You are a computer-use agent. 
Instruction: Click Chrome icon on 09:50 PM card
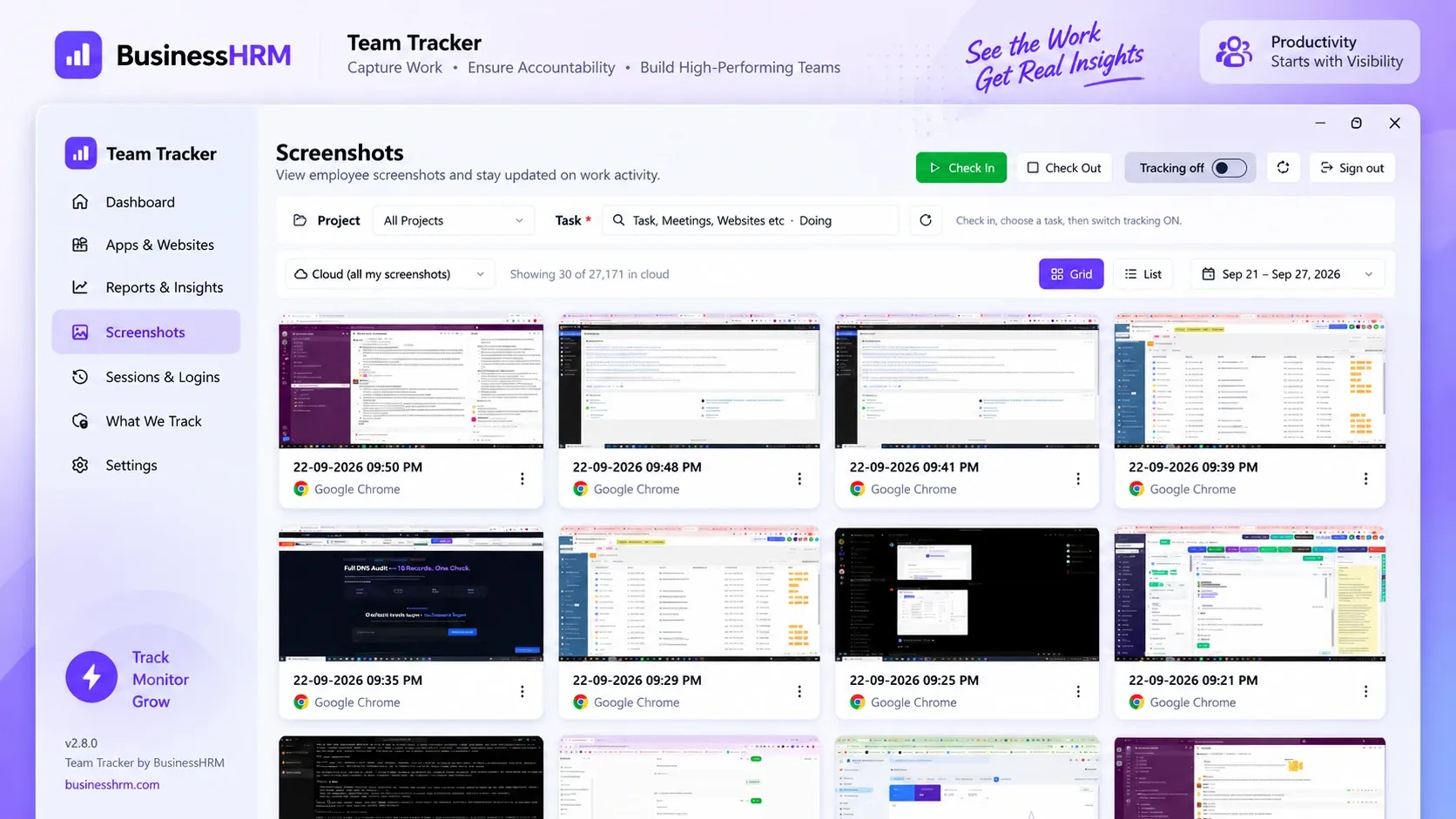(x=301, y=489)
